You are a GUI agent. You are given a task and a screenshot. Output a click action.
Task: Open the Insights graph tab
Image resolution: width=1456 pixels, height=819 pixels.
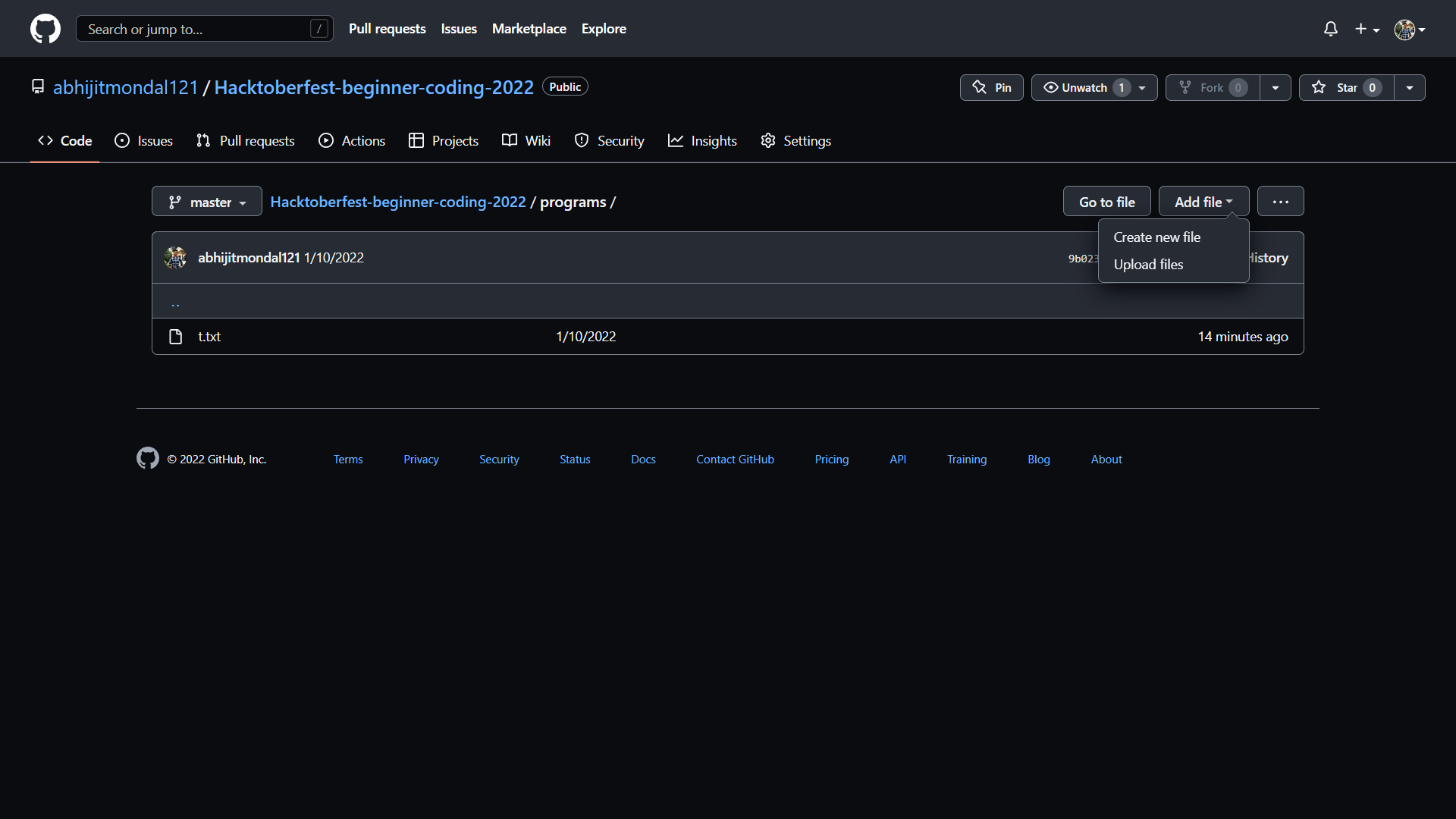pyautogui.click(x=702, y=140)
